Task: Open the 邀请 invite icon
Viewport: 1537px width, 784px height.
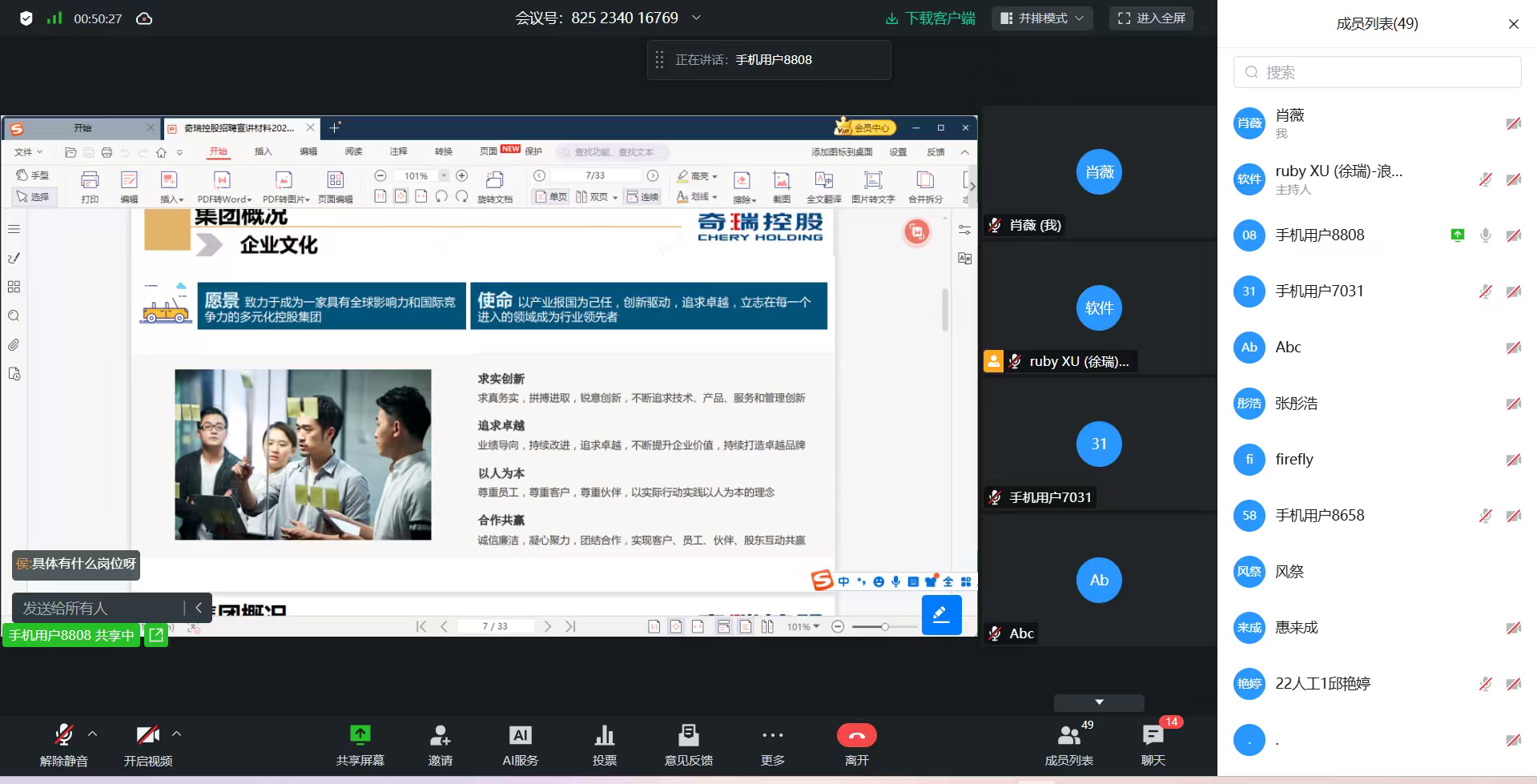Action: coord(440,735)
